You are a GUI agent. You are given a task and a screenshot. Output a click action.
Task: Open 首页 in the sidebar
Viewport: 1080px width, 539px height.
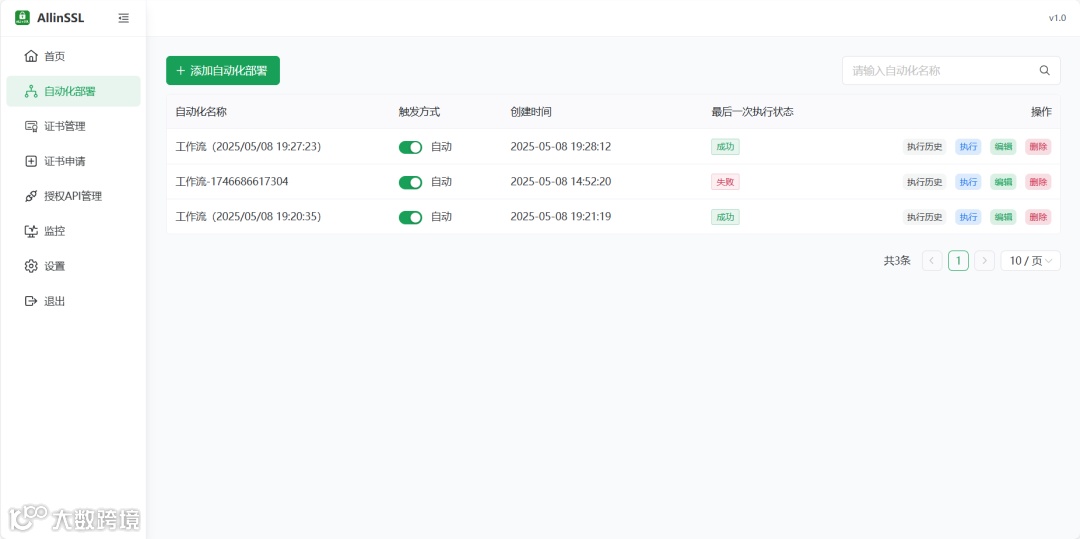(x=73, y=56)
